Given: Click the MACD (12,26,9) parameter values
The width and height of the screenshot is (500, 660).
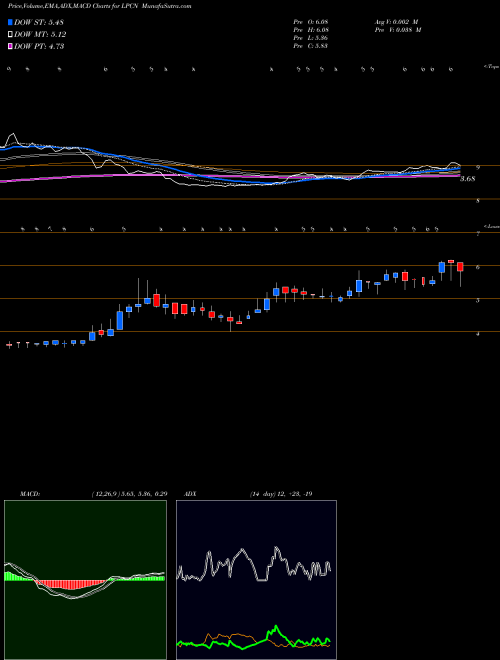Looking at the screenshot, I should [129, 493].
